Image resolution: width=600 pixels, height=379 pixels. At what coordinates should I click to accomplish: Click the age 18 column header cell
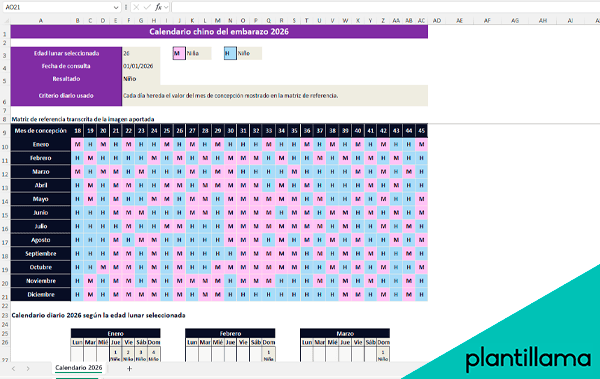tap(78, 131)
